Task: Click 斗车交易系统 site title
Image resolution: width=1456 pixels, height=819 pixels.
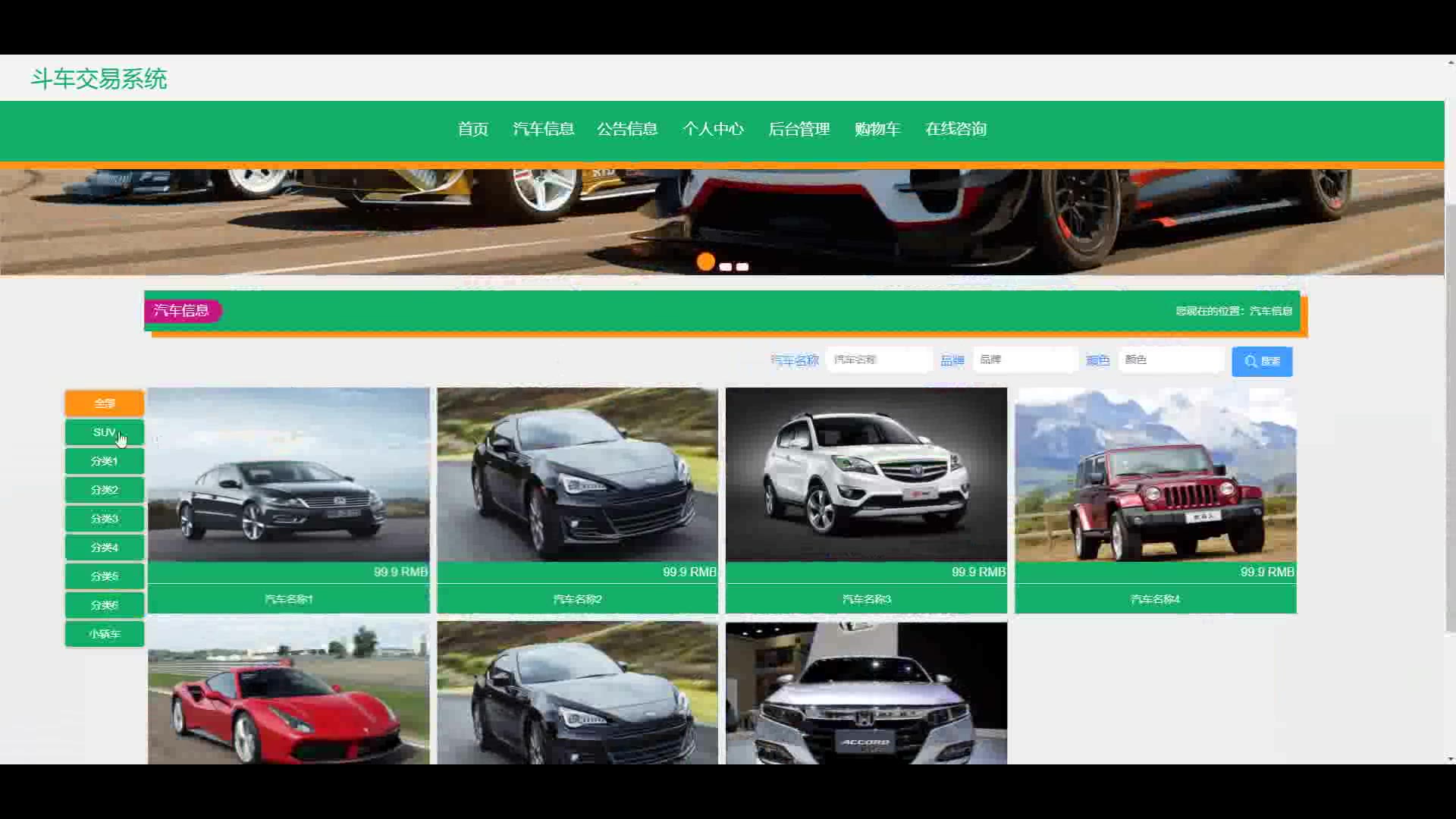Action: coord(99,79)
